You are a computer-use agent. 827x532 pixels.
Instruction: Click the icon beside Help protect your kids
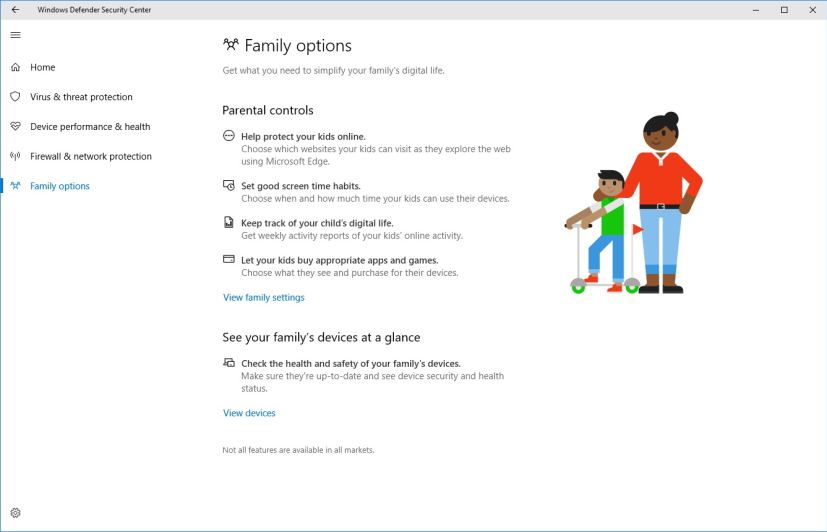228,136
